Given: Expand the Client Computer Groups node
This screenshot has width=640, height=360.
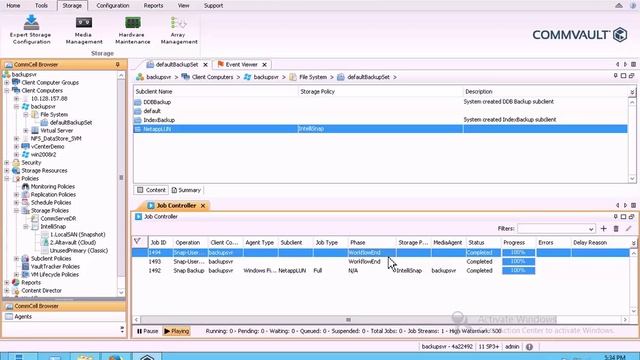Looking at the screenshot, I should [x=7, y=82].
